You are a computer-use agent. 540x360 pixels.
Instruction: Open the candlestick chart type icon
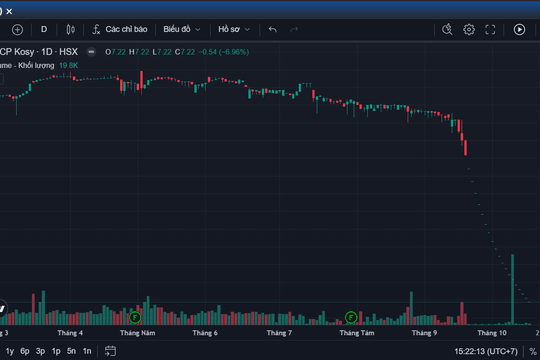coord(71,30)
